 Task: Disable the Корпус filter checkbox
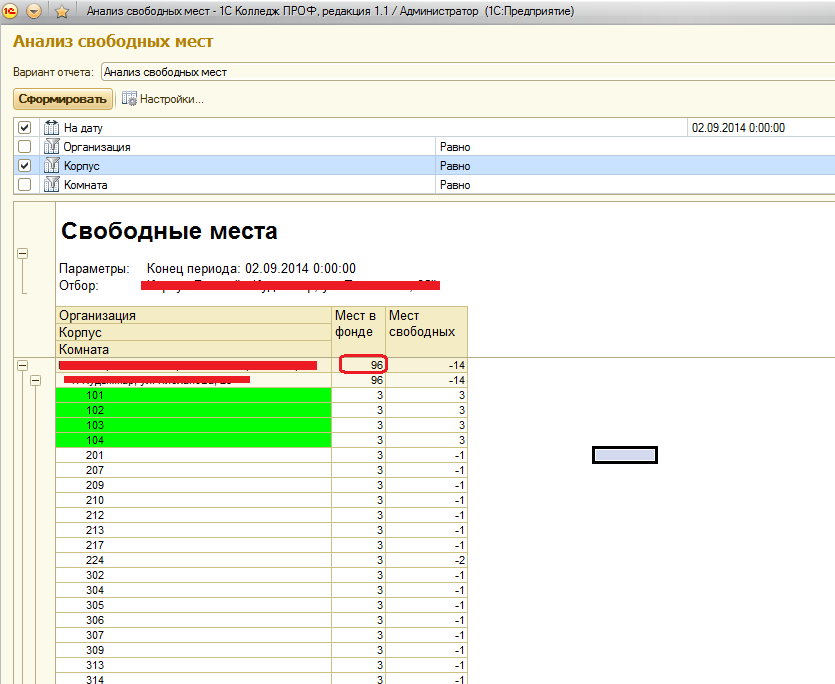click(x=25, y=166)
